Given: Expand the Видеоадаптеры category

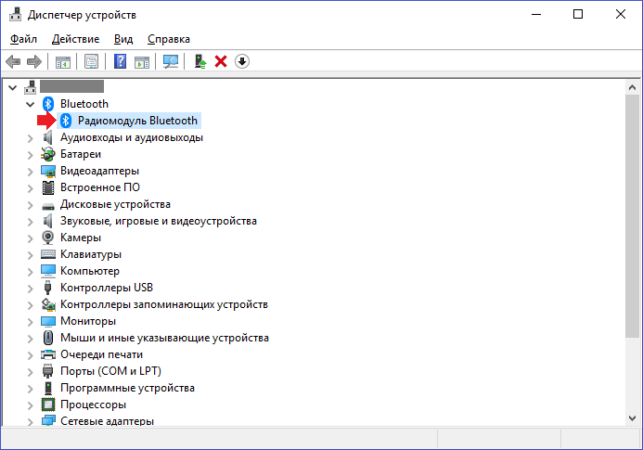Looking at the screenshot, I should (30, 172).
